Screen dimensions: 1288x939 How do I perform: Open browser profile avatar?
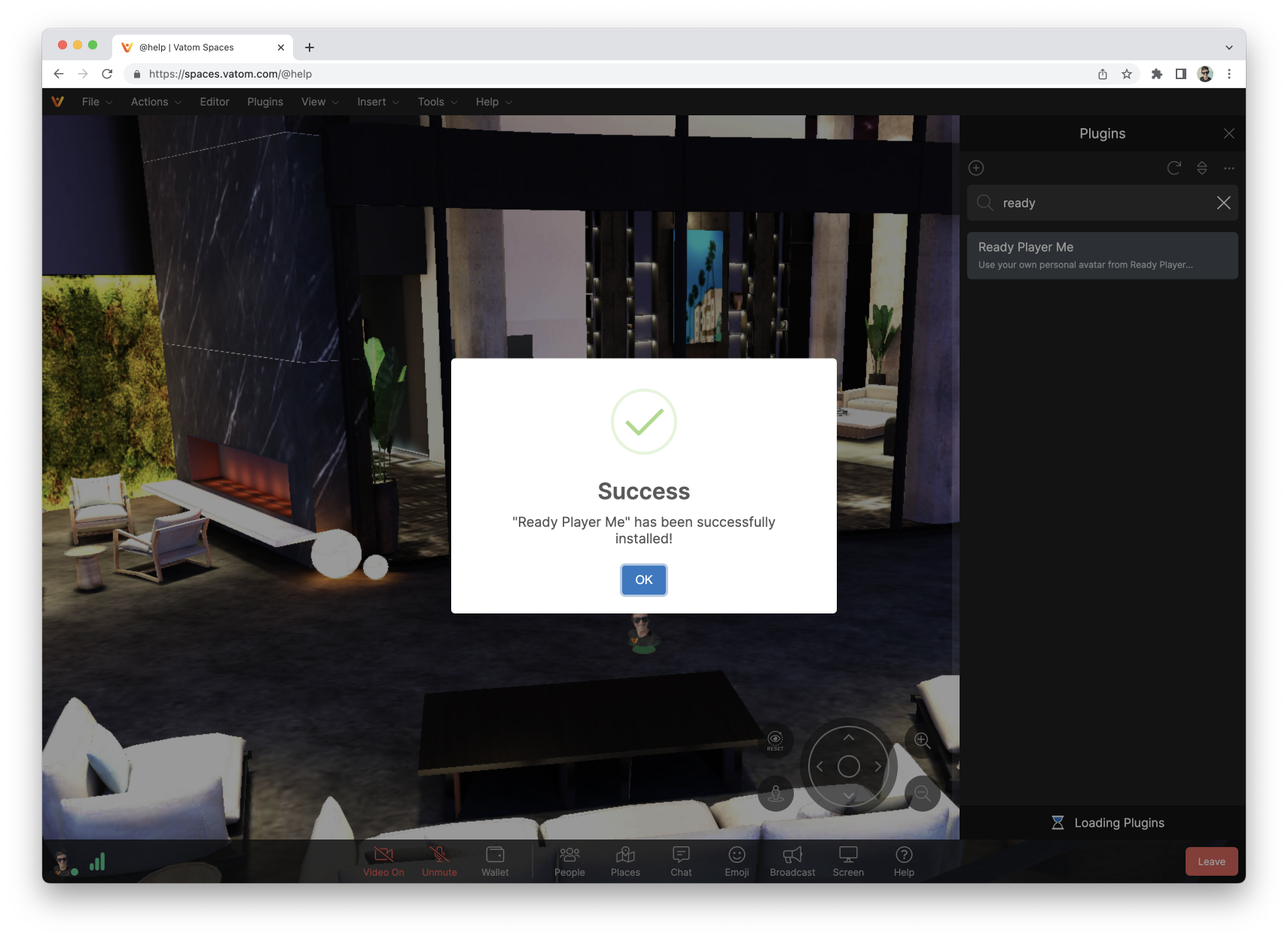tap(1205, 74)
